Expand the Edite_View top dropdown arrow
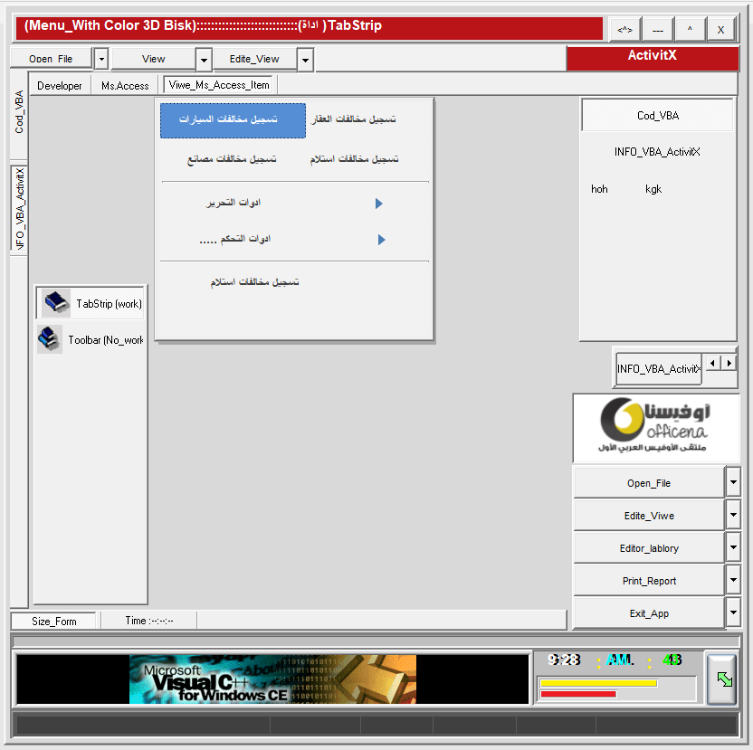 tap(305, 60)
